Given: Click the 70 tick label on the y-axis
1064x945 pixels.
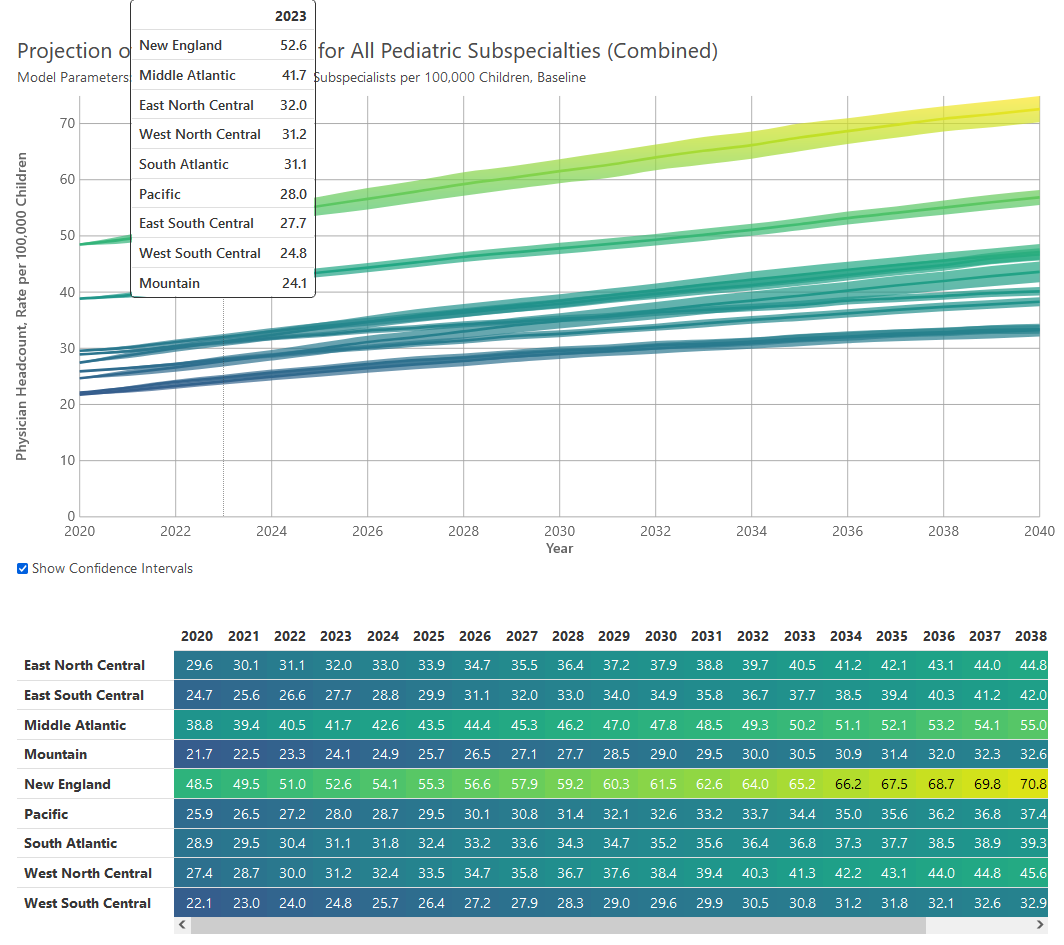Looking at the screenshot, I should pos(67,123).
